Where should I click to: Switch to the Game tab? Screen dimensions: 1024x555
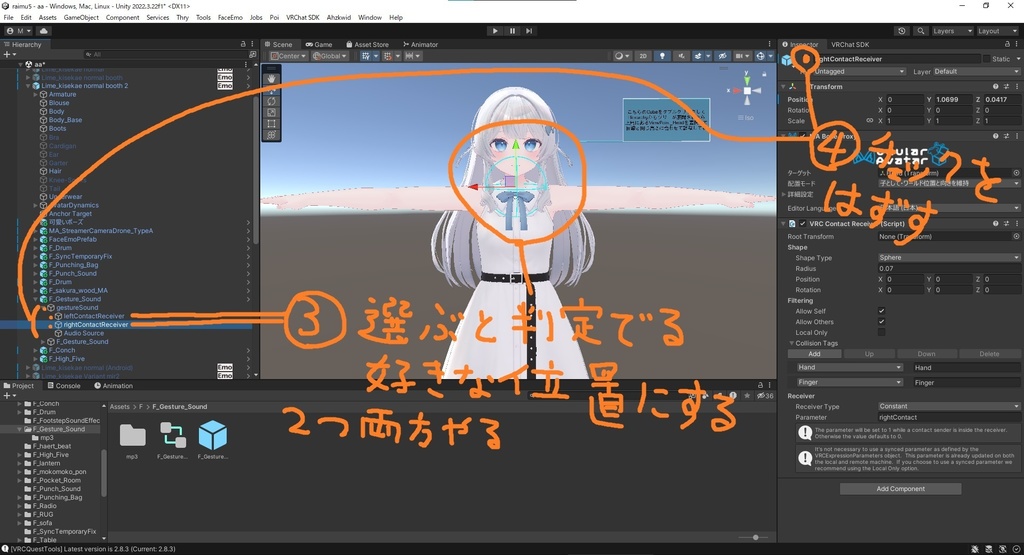(x=319, y=44)
